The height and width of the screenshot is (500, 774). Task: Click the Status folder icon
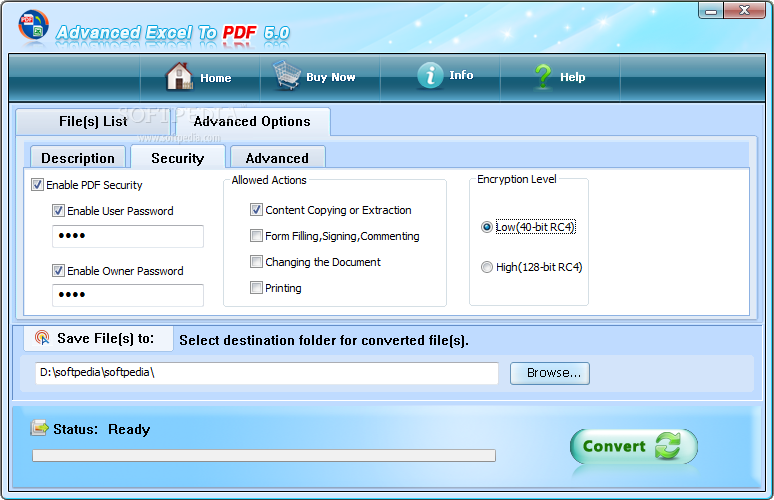pos(39,428)
